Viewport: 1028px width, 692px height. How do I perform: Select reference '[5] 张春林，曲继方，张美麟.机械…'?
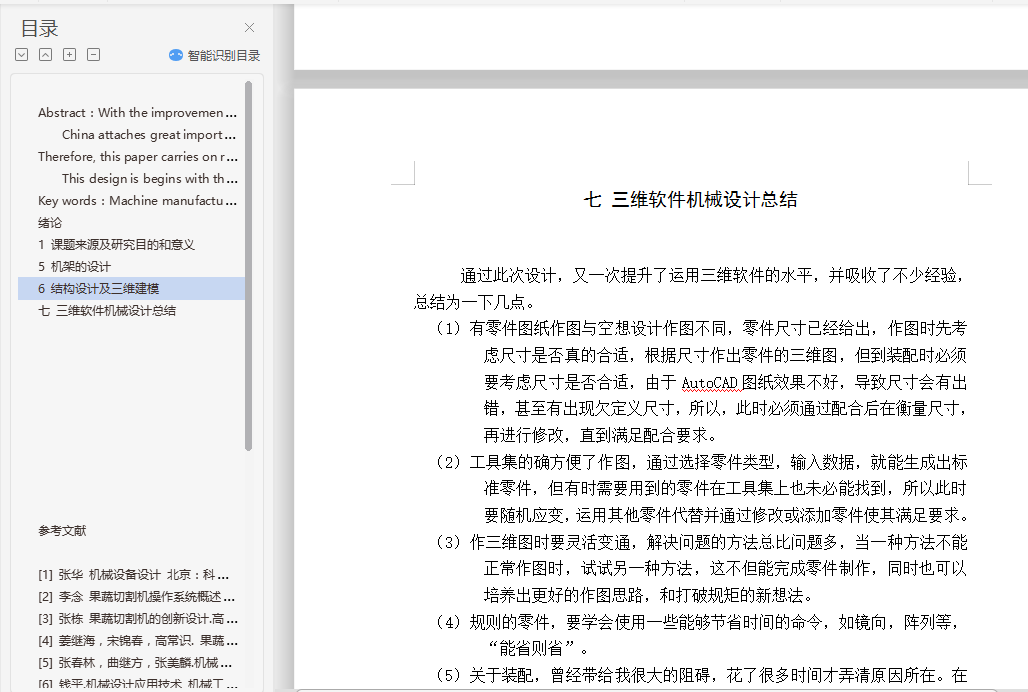(134, 663)
